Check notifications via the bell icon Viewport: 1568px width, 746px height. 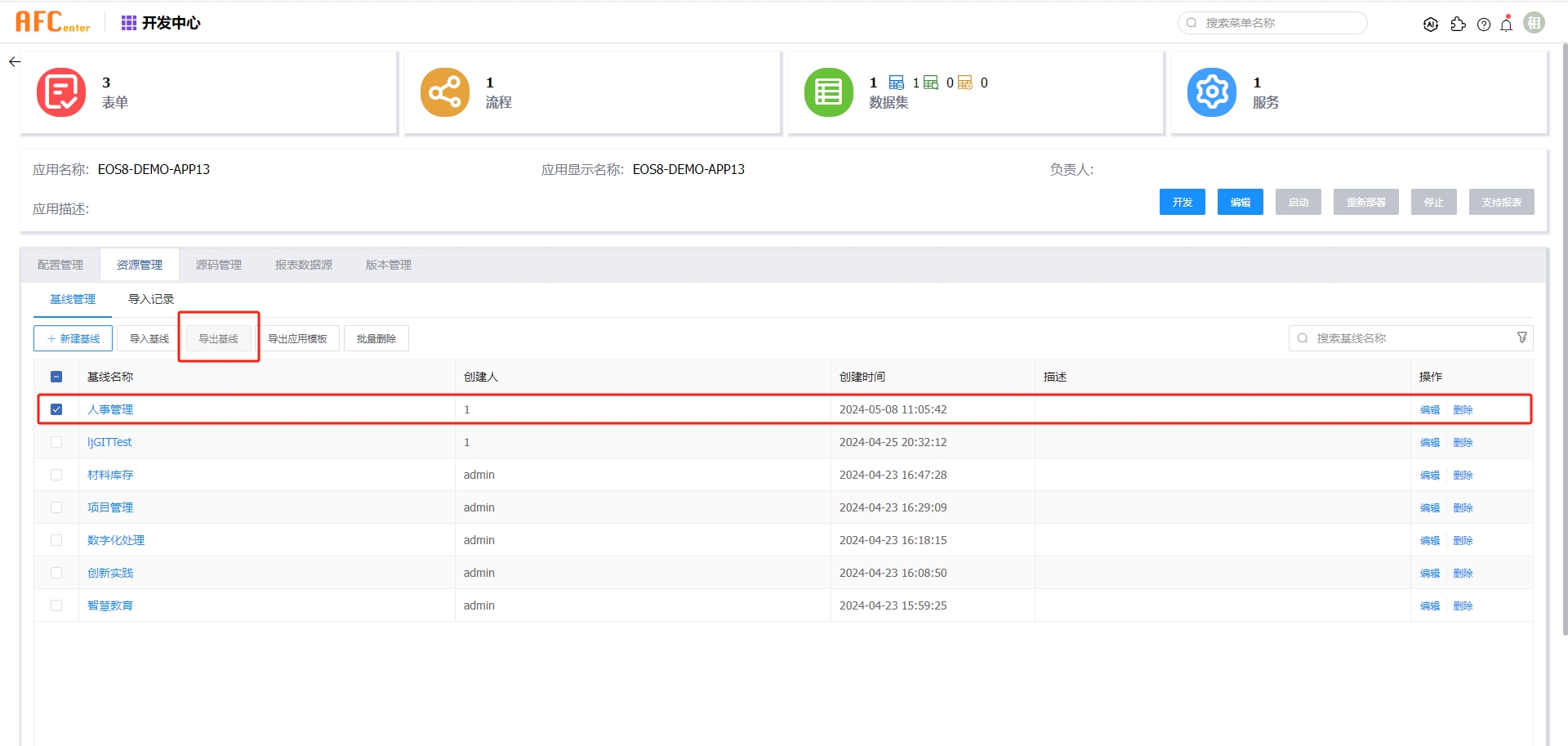[1507, 25]
